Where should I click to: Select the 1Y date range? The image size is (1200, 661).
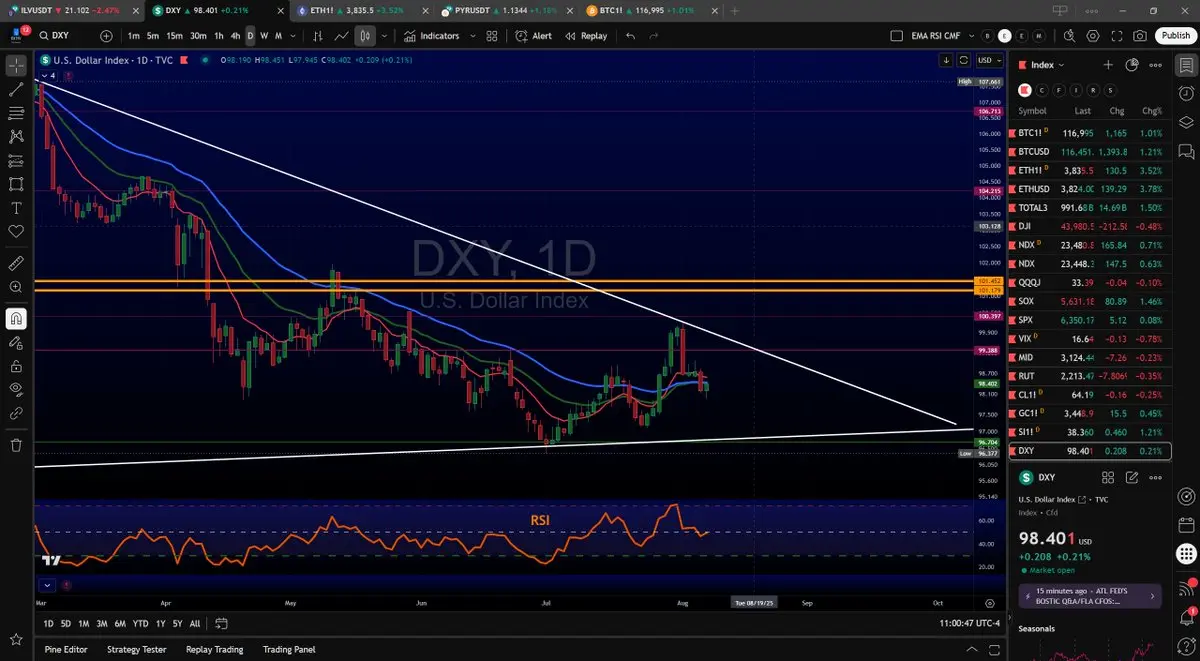[x=160, y=623]
